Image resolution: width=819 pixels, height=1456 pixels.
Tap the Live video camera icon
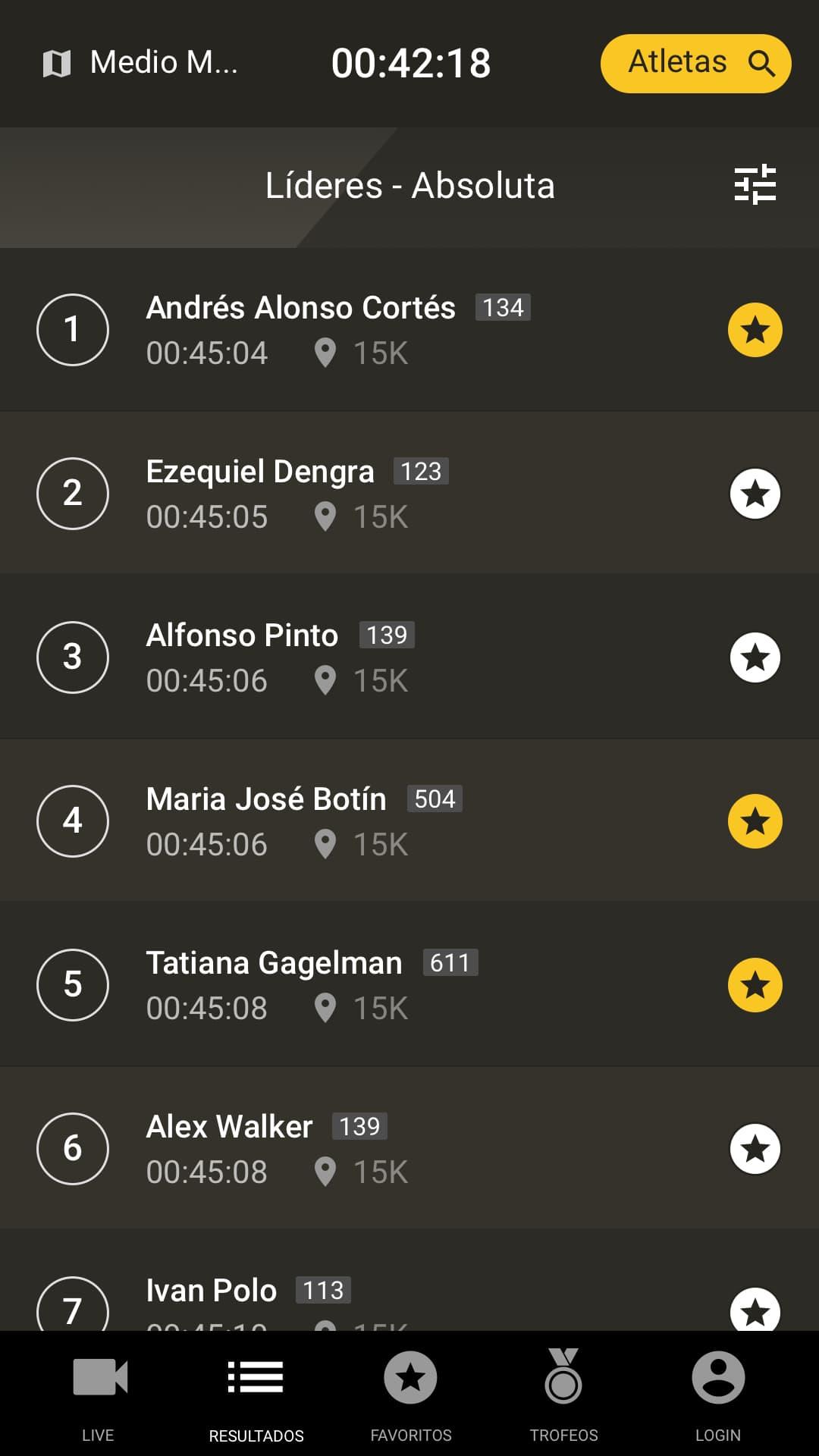coord(99,1376)
